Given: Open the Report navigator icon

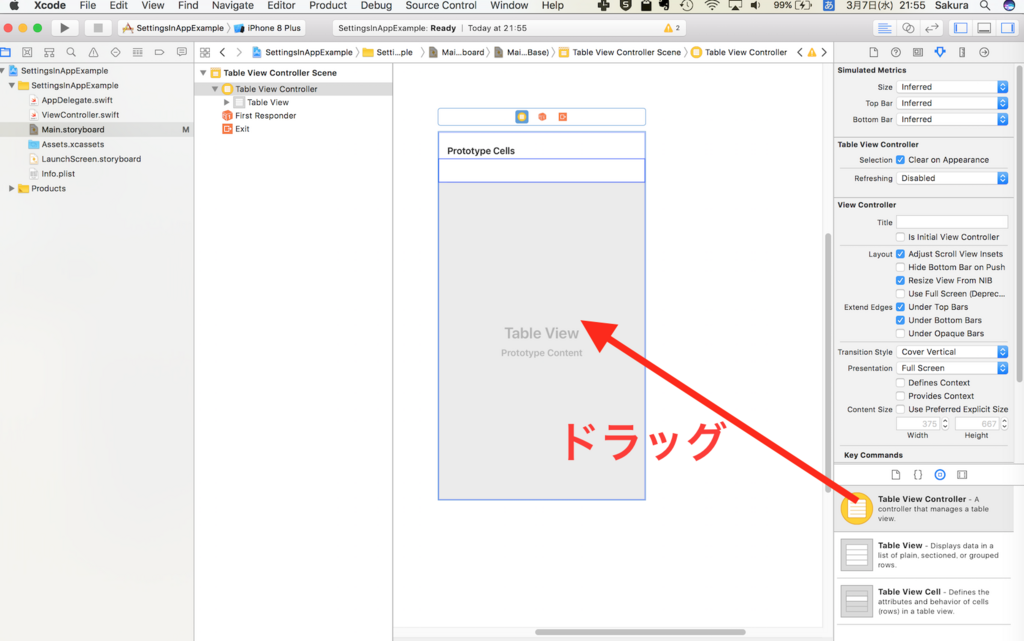Looking at the screenshot, I should click(x=182, y=52).
